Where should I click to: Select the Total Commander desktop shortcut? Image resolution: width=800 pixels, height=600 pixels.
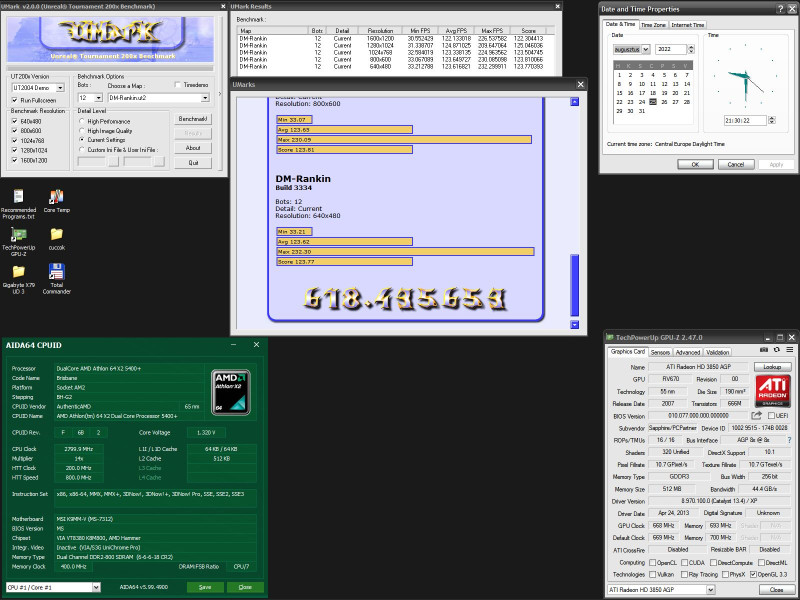(x=56, y=279)
